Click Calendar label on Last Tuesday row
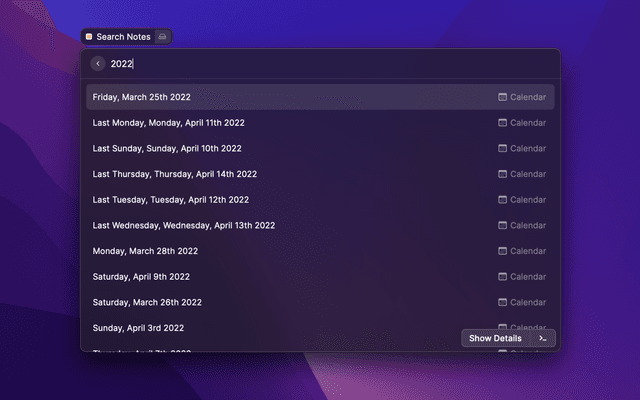Image resolution: width=640 pixels, height=400 pixels. coord(528,200)
